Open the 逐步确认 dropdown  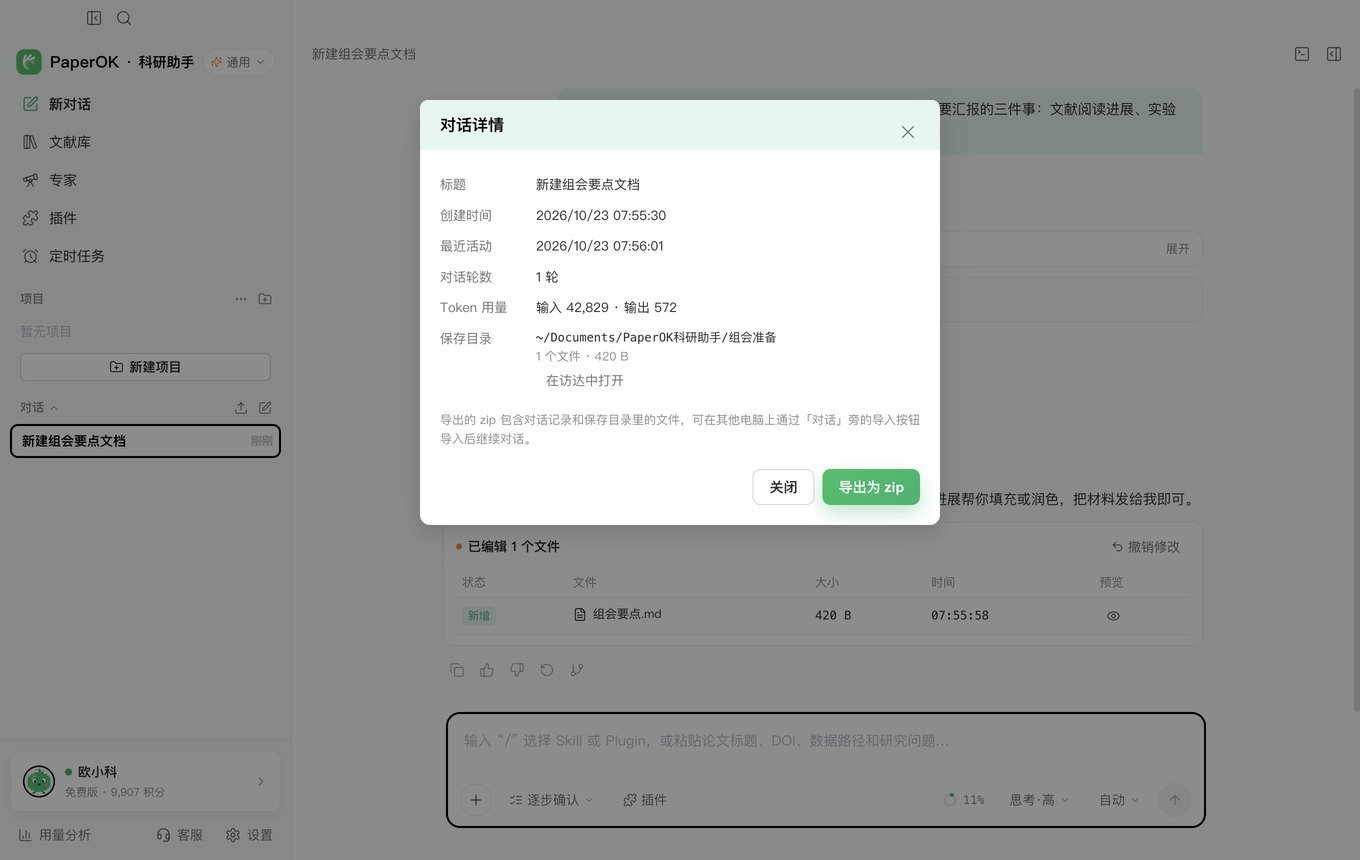coord(551,800)
